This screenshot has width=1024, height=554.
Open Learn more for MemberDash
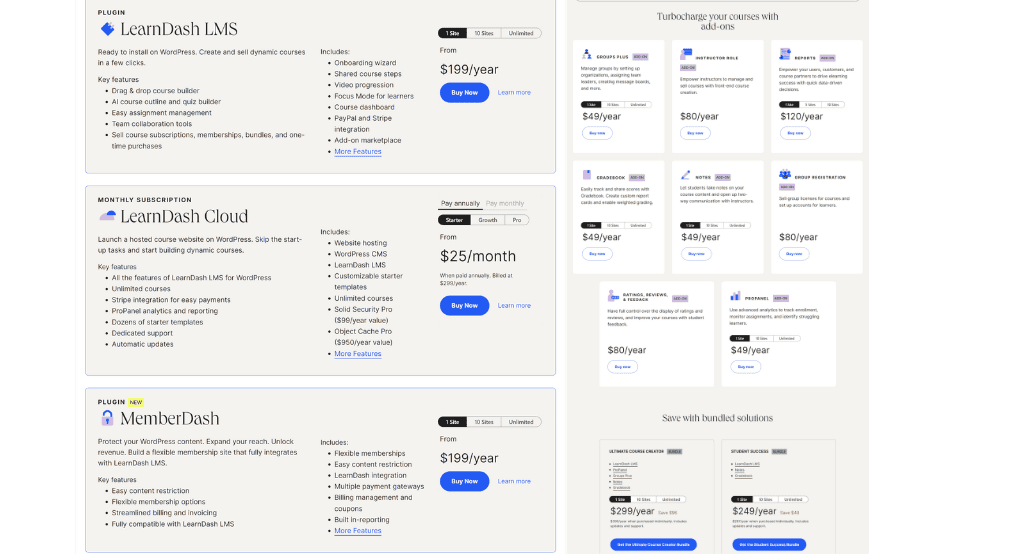tap(514, 481)
